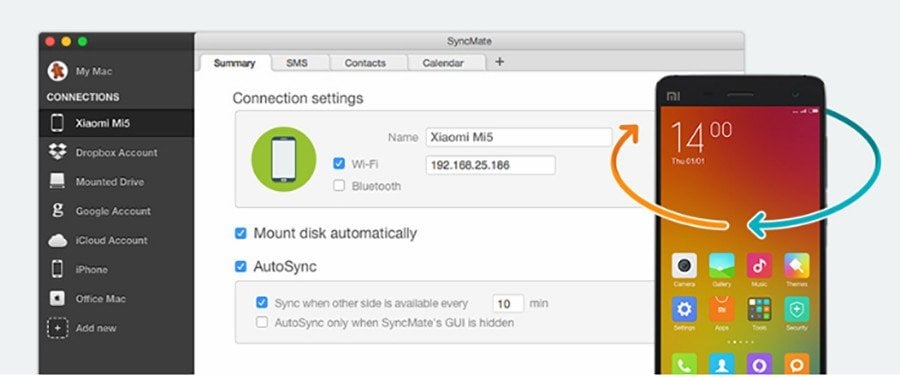The height and width of the screenshot is (377, 900).
Task: Click the Add new connection icon
Action: tap(57, 328)
